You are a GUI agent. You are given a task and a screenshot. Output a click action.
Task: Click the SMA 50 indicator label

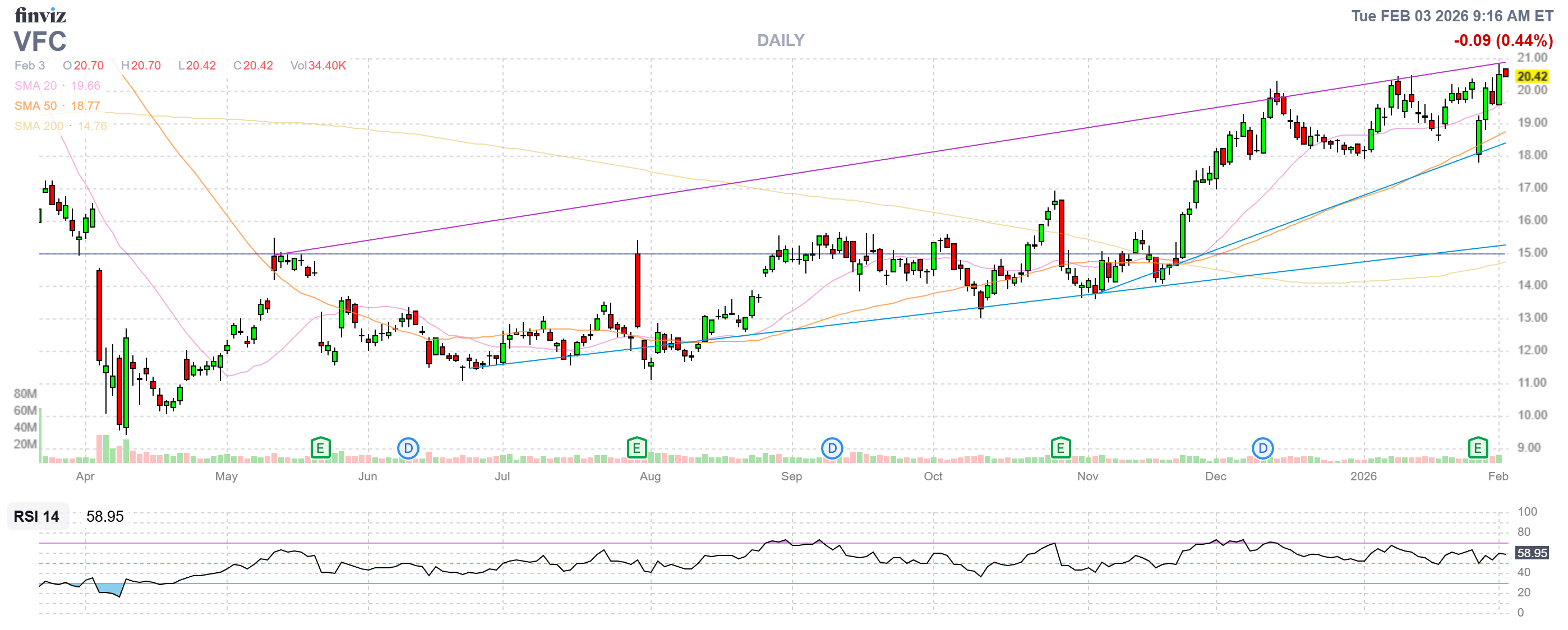coord(35,106)
